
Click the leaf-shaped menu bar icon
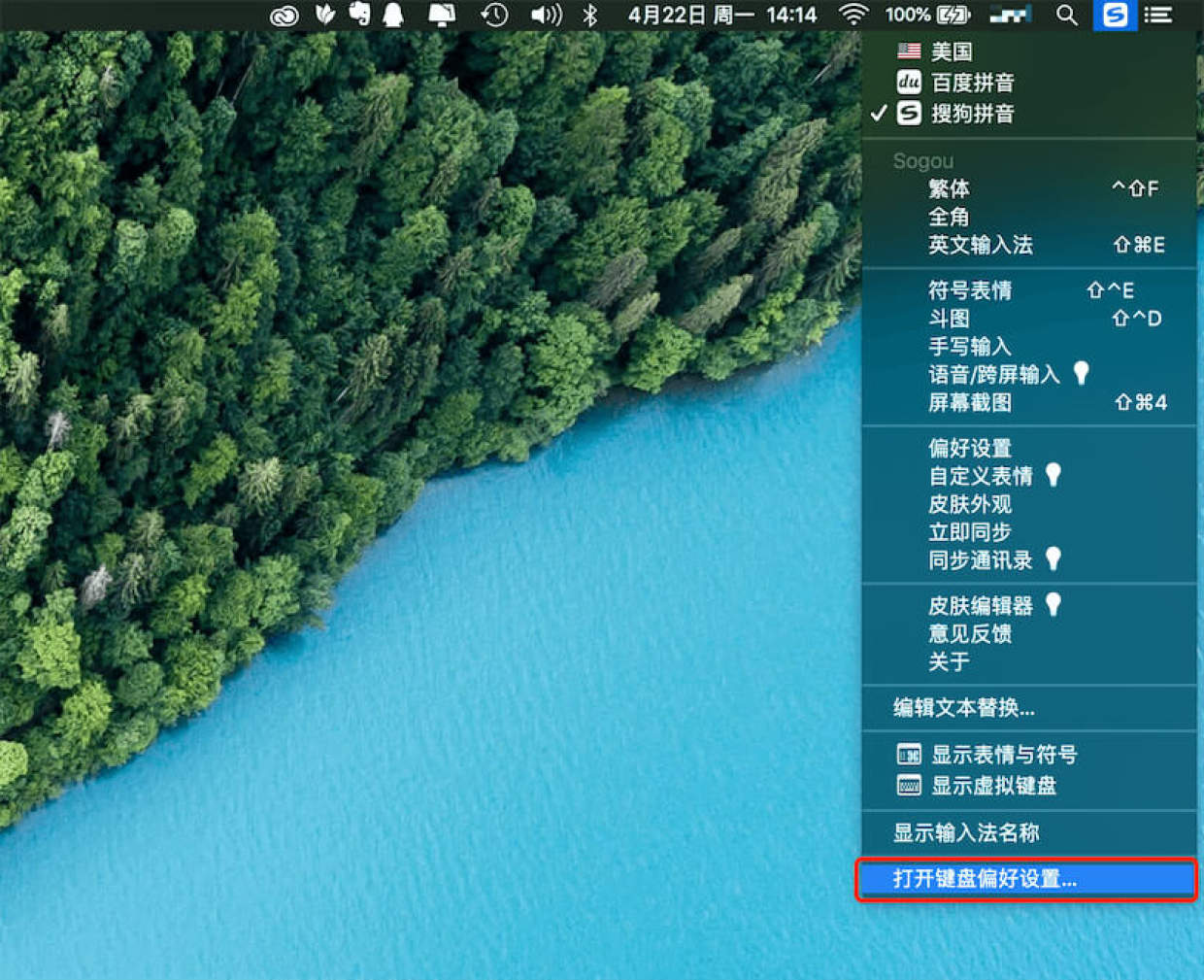pos(325,15)
